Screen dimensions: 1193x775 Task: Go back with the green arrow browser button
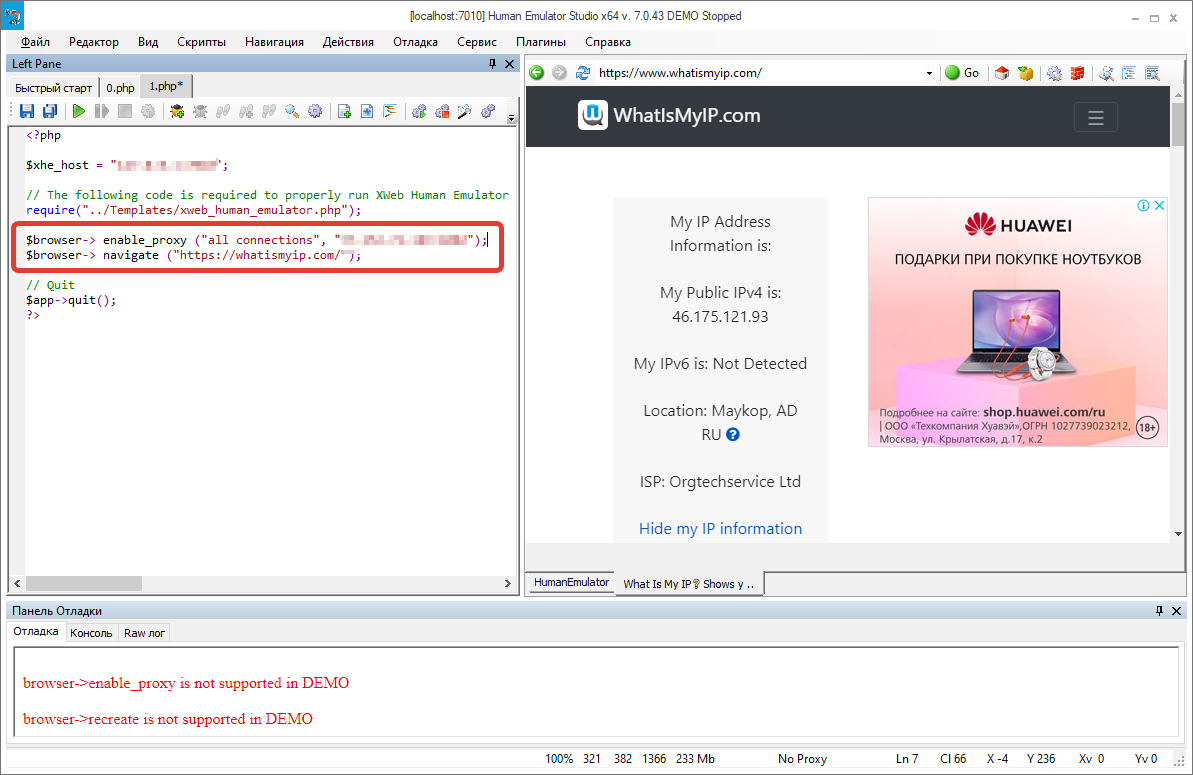(536, 72)
